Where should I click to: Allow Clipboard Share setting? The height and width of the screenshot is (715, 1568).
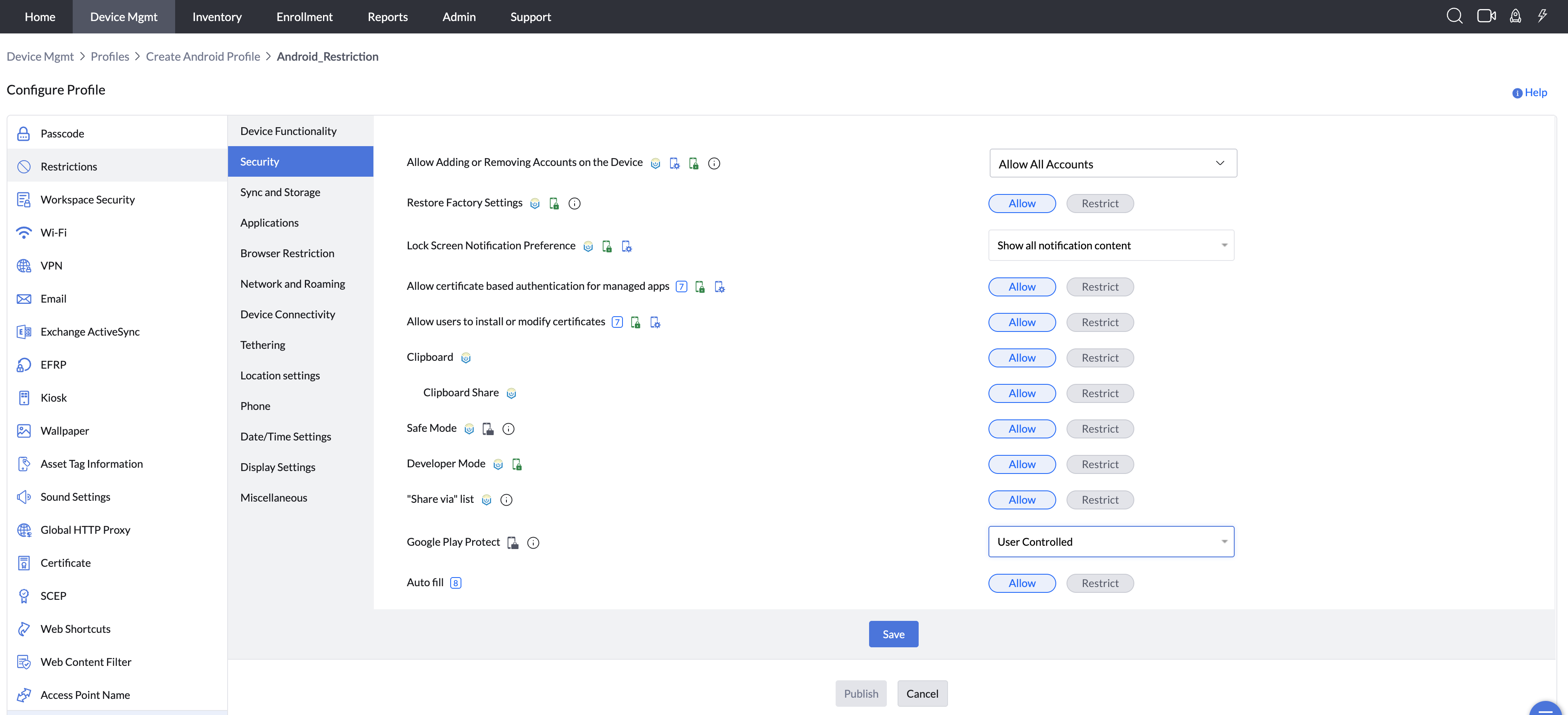(1022, 393)
